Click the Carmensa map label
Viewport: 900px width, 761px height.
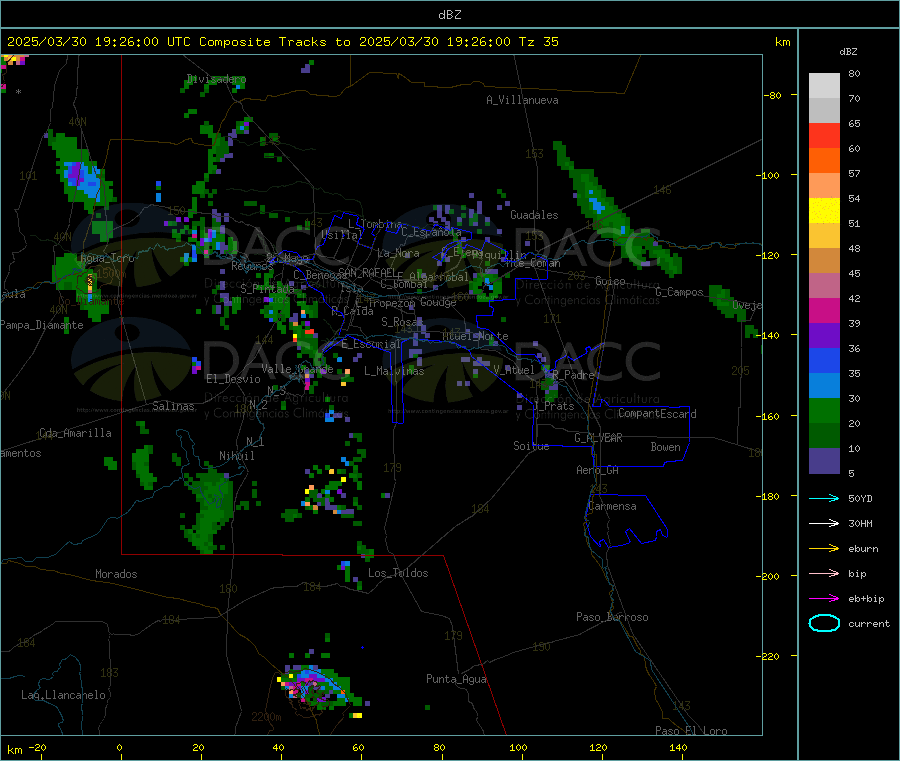pos(612,506)
